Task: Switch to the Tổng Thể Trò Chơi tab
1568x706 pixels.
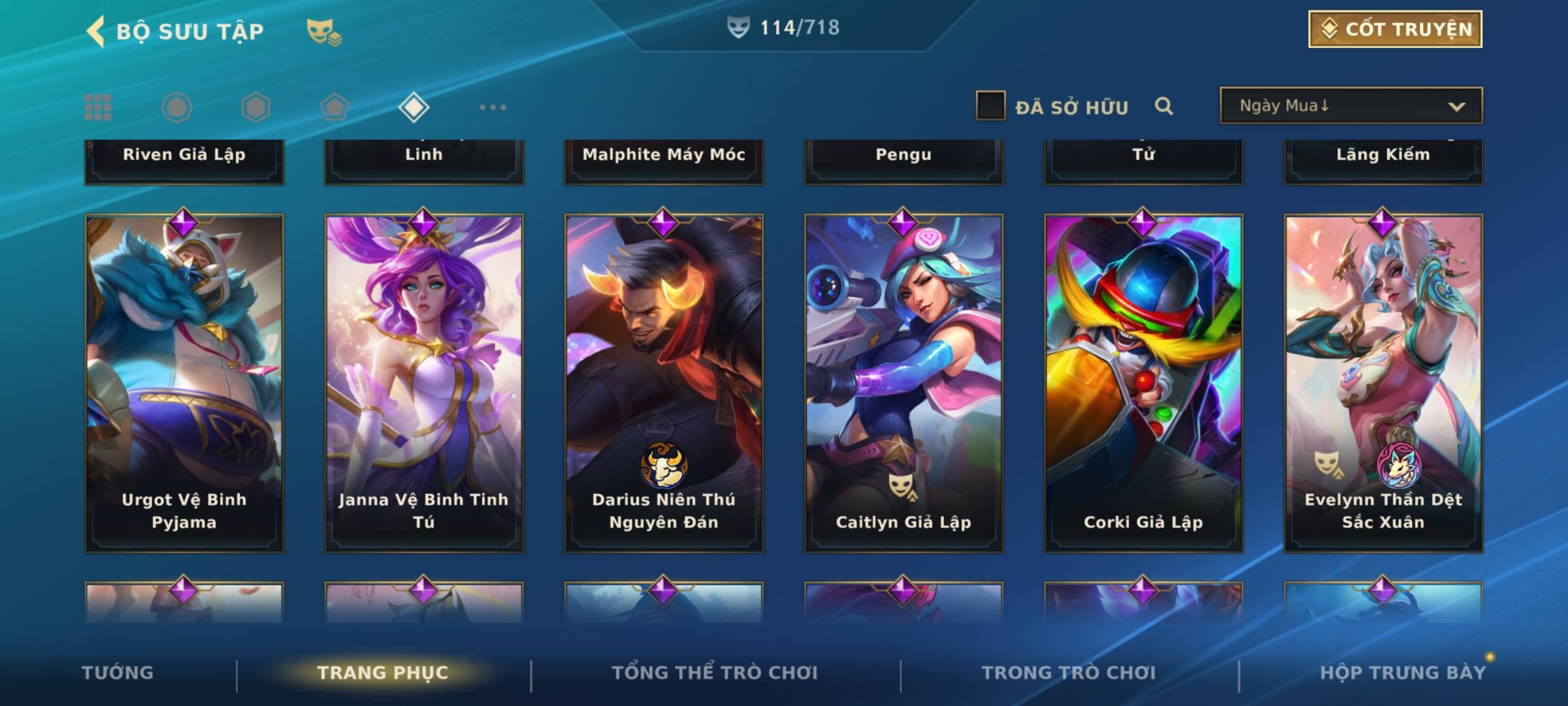Action: tap(715, 673)
